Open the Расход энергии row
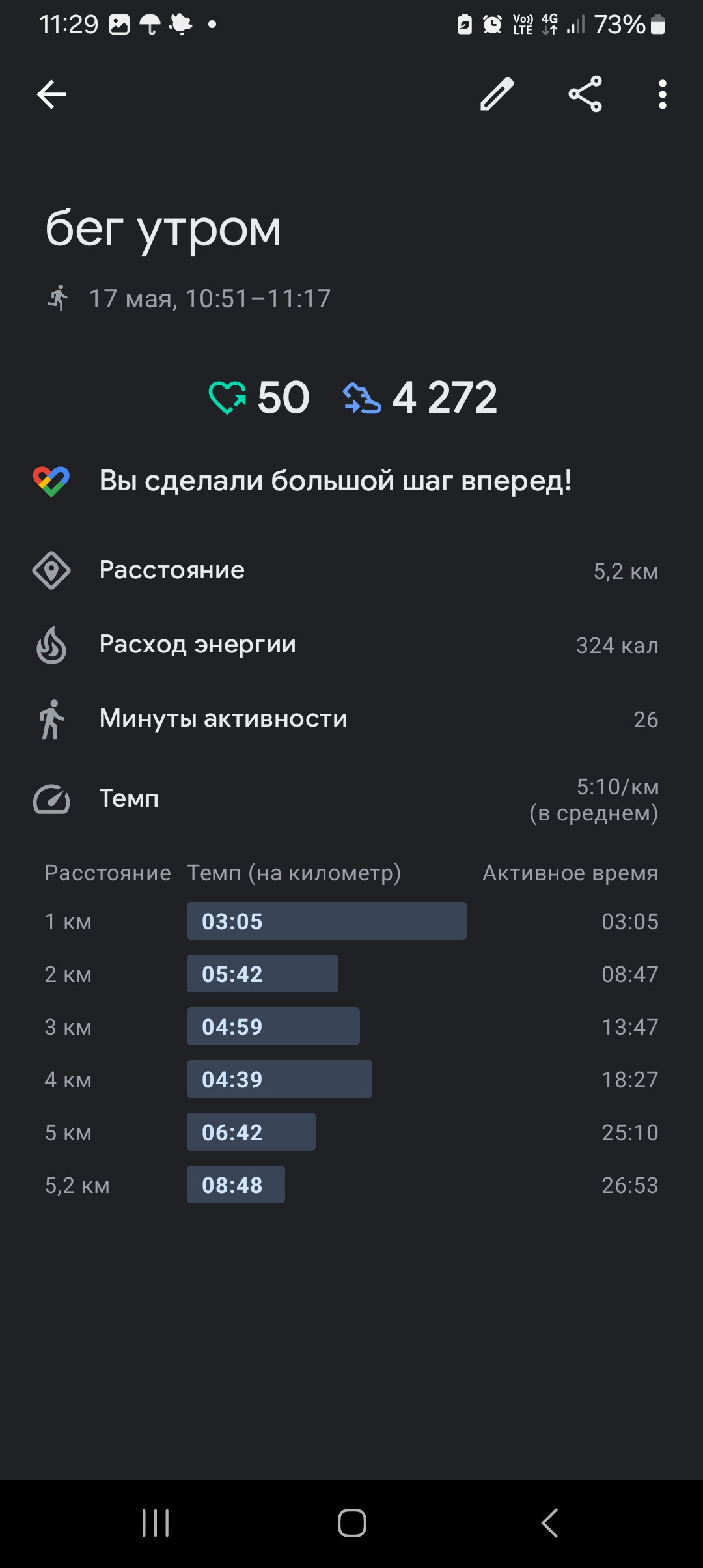Screen dimensions: 703x1568 click(351, 645)
